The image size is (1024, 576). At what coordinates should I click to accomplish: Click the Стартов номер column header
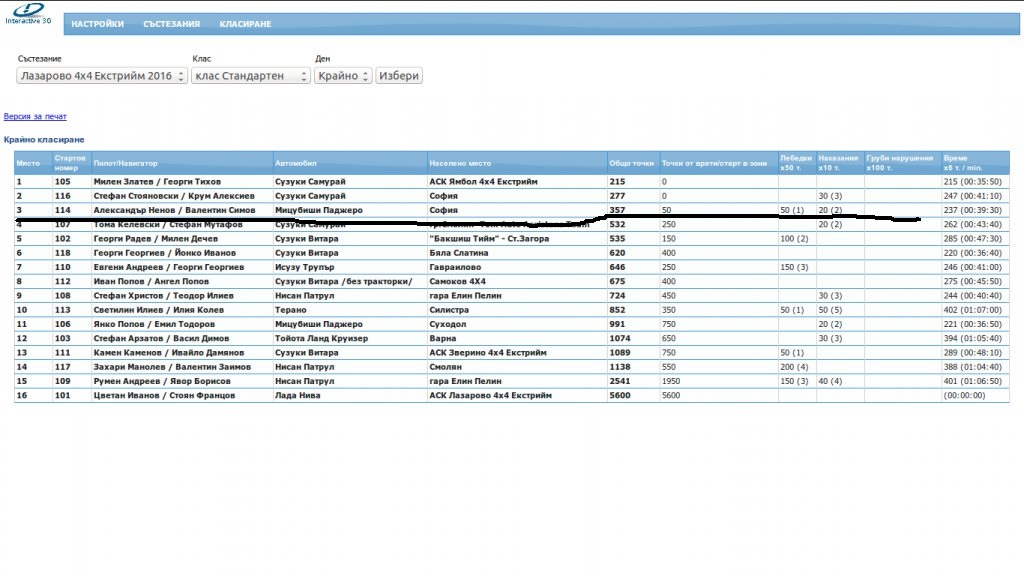click(x=70, y=163)
